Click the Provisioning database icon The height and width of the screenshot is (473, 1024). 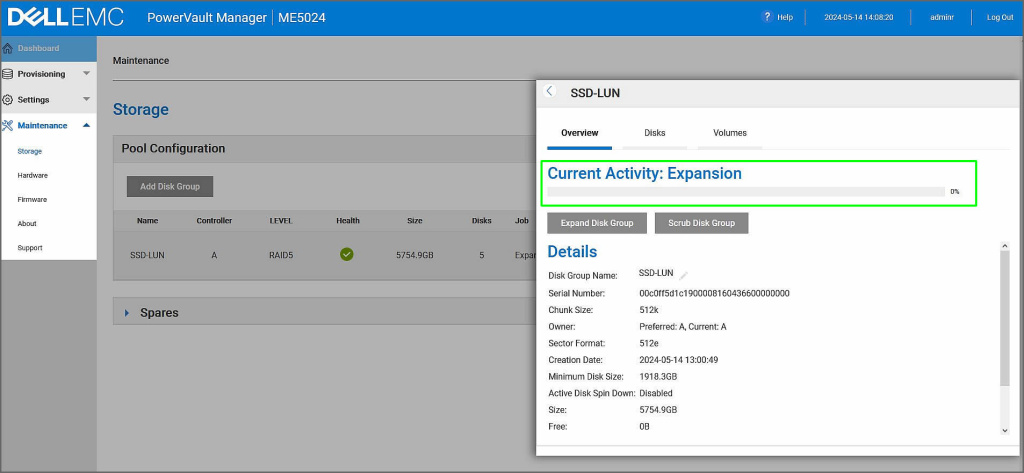8,74
